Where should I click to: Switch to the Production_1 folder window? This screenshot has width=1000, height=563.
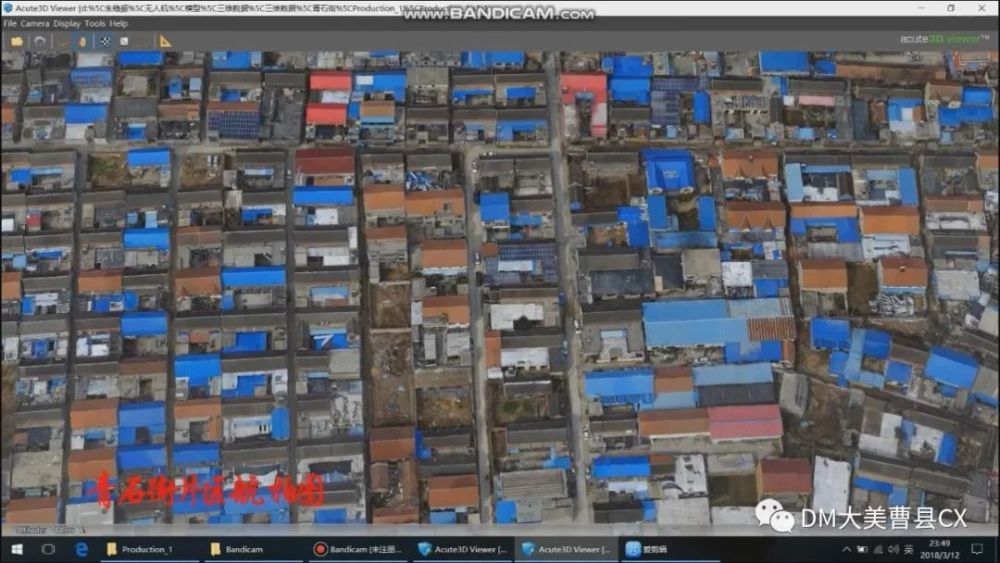click(151, 549)
